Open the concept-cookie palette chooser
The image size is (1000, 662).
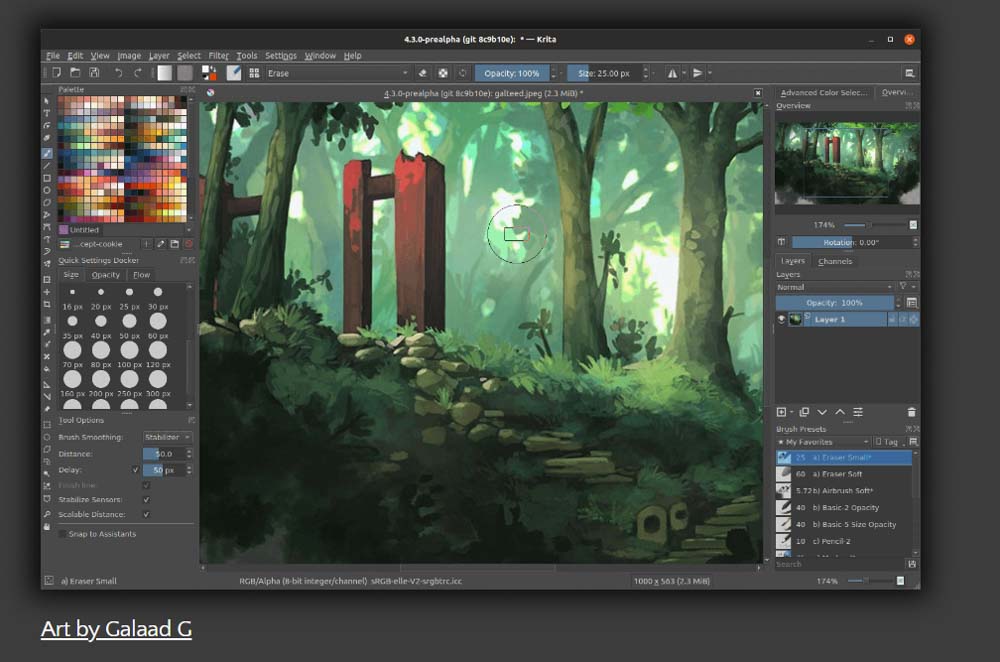97,244
